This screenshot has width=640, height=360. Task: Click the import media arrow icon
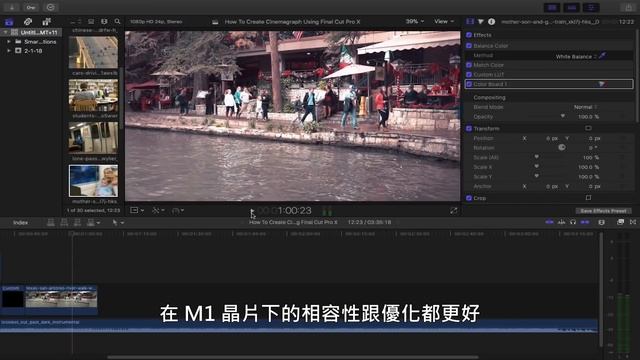tap(11, 7)
